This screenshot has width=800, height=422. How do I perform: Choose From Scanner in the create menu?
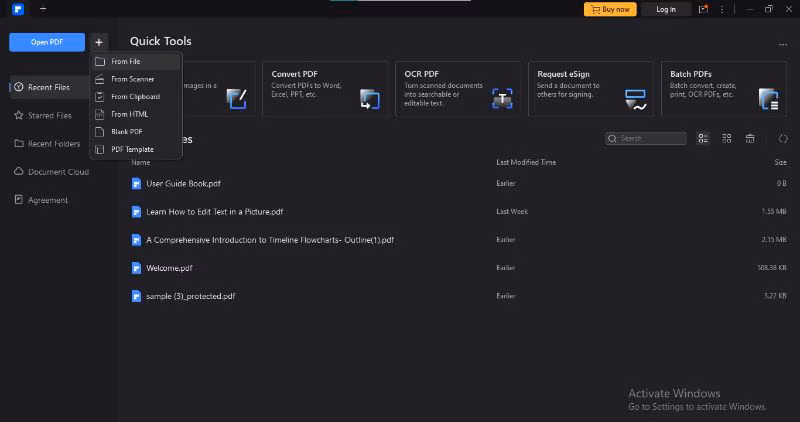pyautogui.click(x=132, y=79)
